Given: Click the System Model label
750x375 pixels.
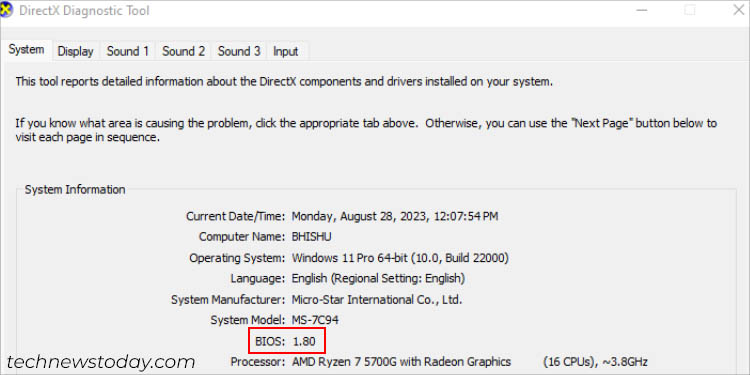Looking at the screenshot, I should click(248, 320).
